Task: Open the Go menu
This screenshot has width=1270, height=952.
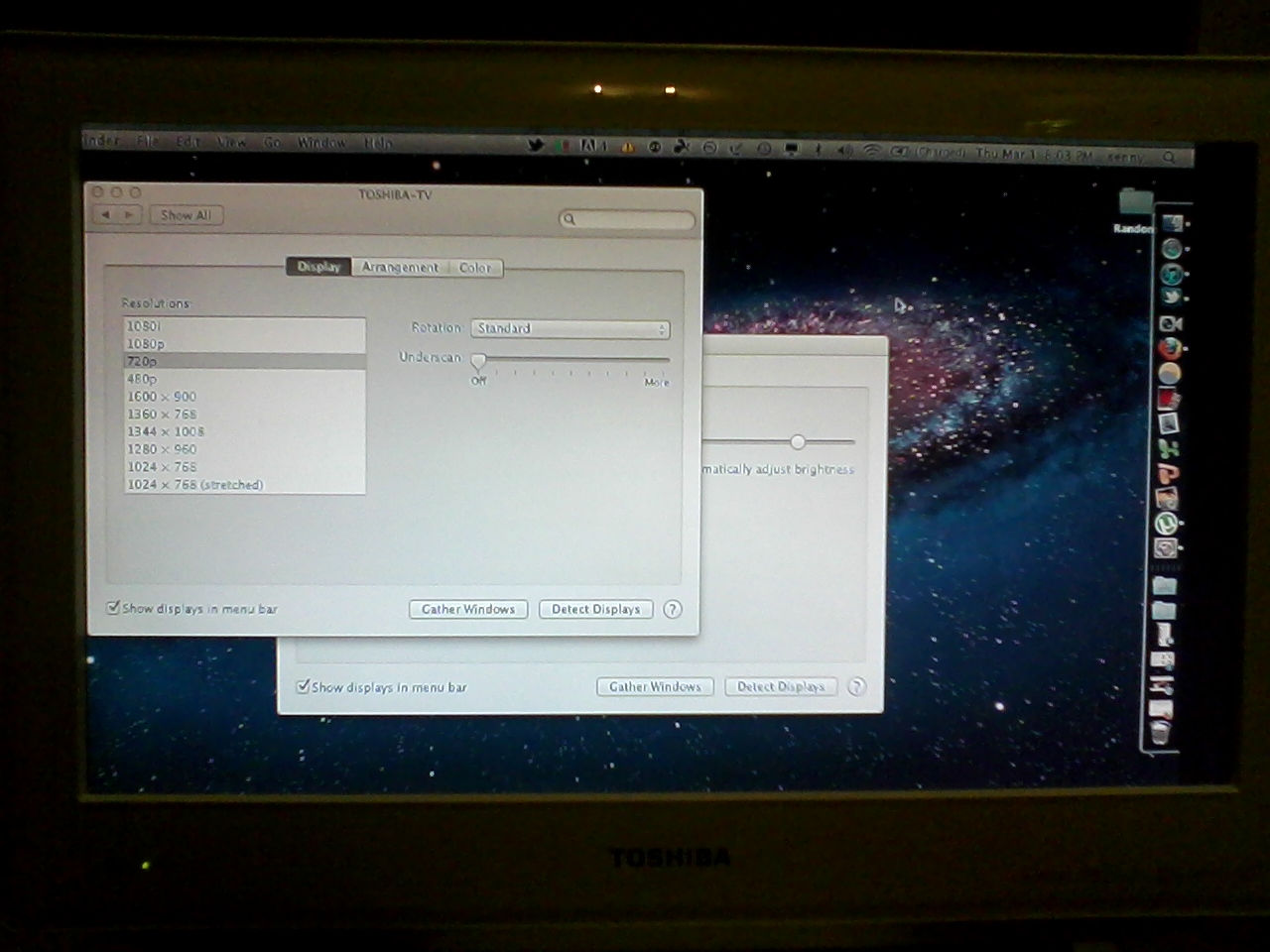Action: coord(272,142)
